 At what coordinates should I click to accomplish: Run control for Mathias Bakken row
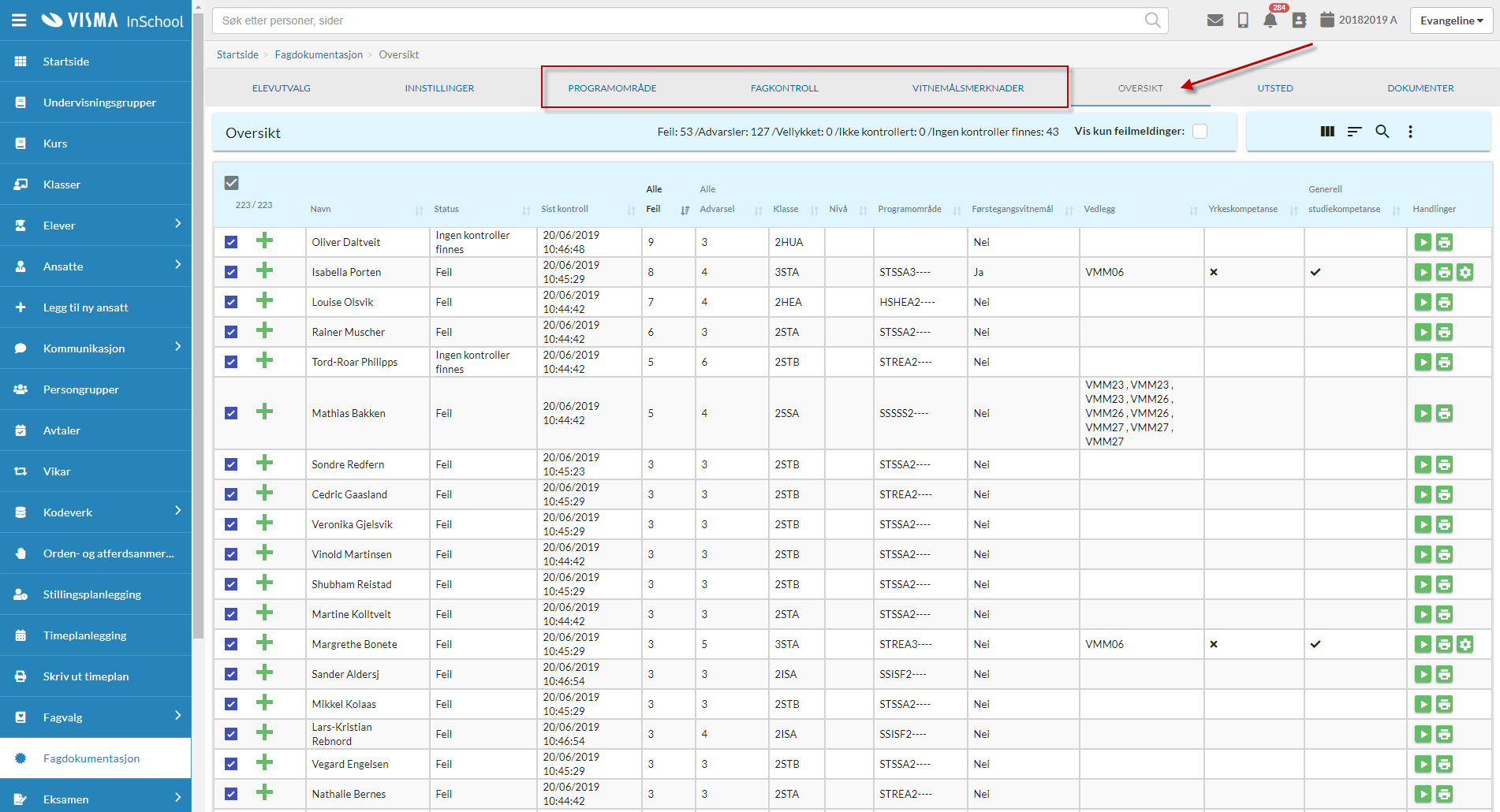(1423, 413)
